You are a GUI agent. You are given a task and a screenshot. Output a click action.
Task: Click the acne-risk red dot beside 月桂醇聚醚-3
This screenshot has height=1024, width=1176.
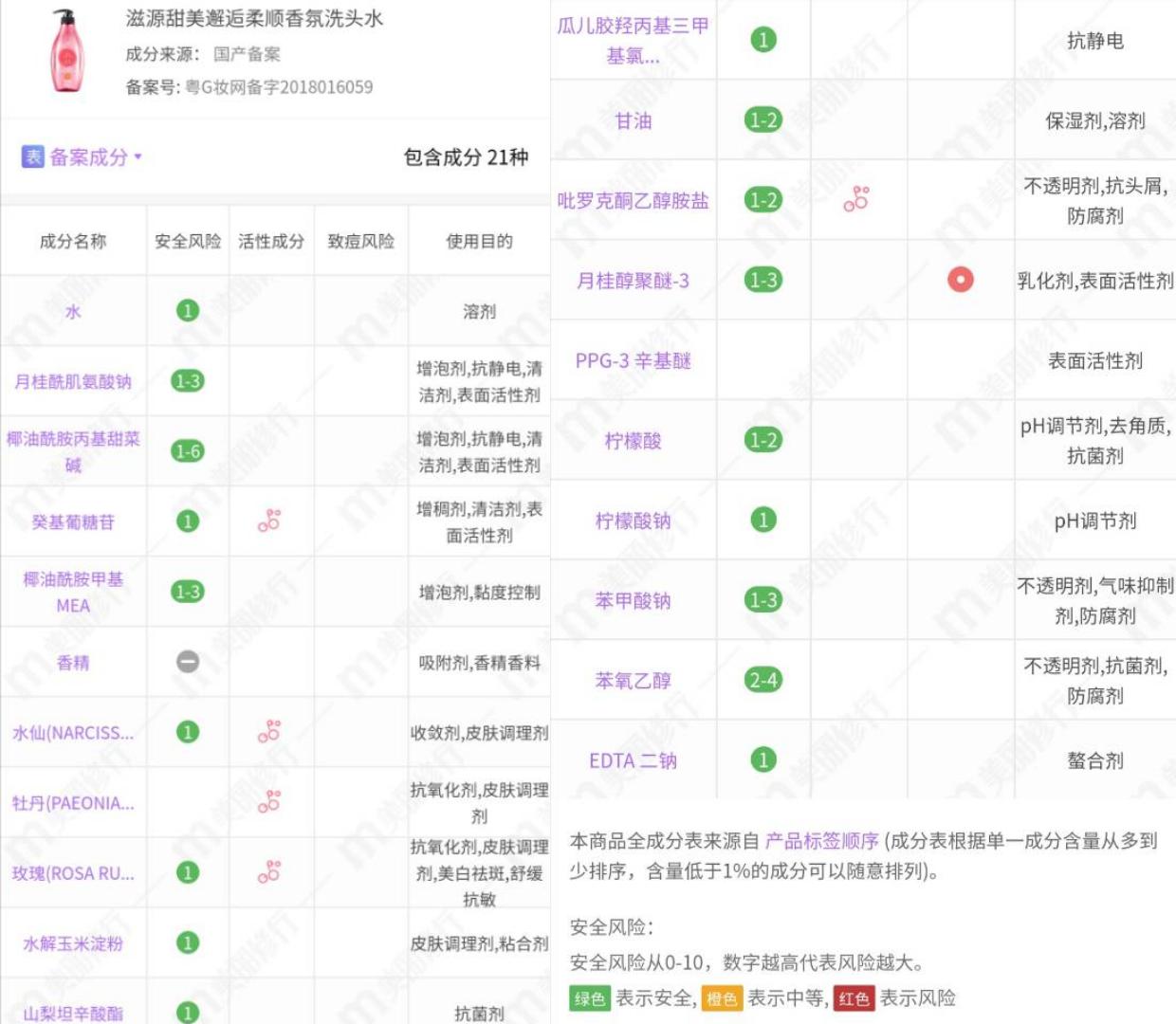[x=960, y=278]
